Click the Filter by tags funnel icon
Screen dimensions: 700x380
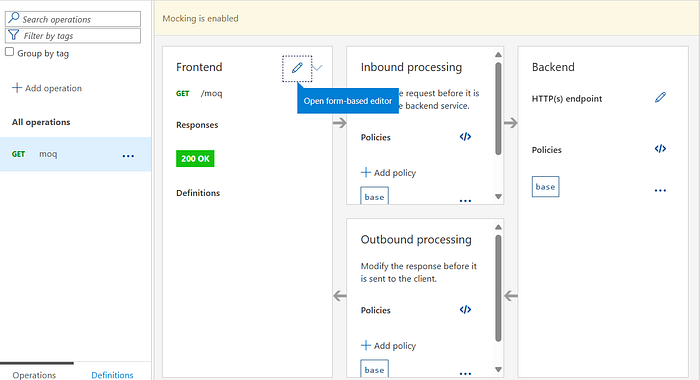tap(14, 35)
